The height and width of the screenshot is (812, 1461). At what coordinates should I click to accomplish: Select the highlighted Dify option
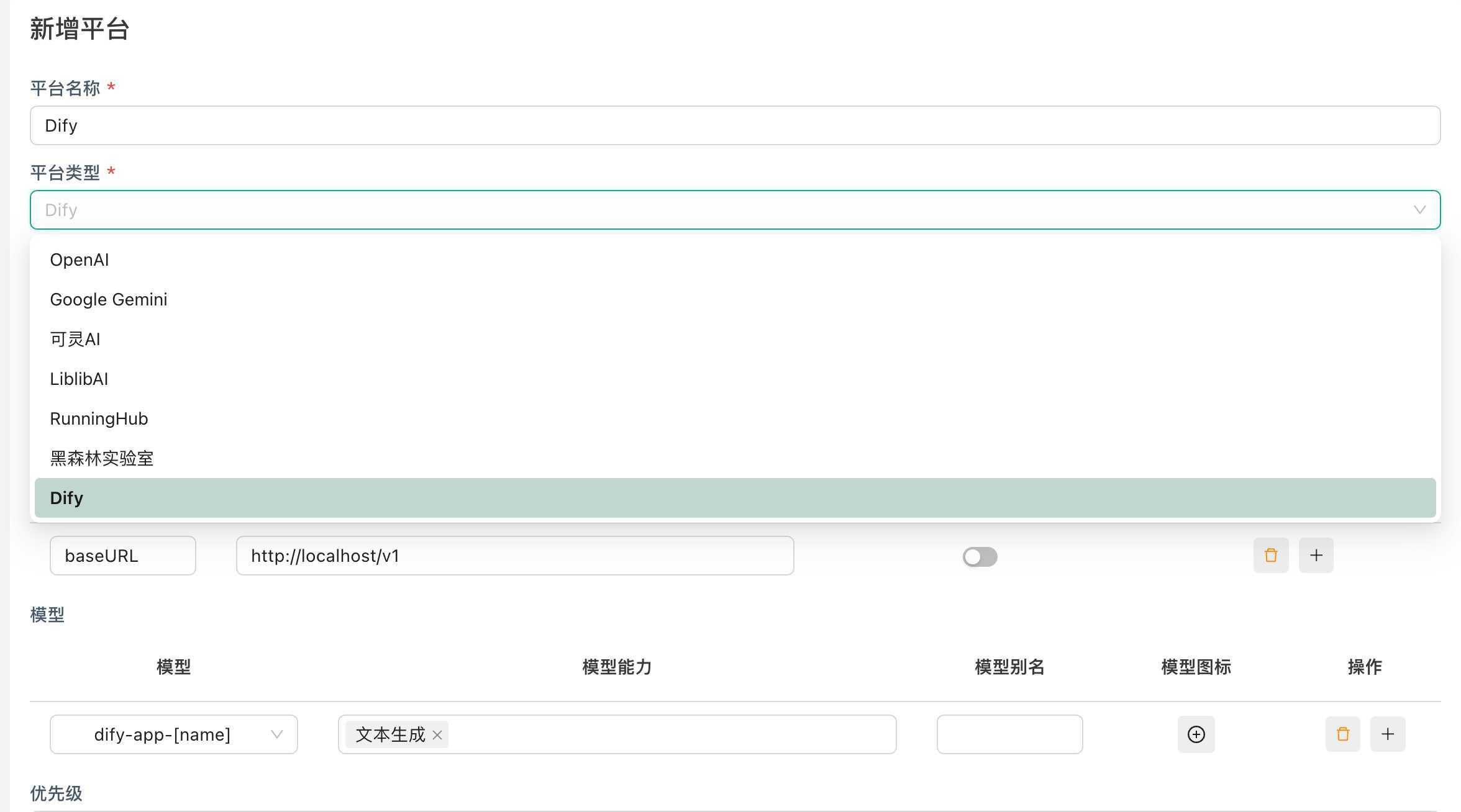point(735,498)
